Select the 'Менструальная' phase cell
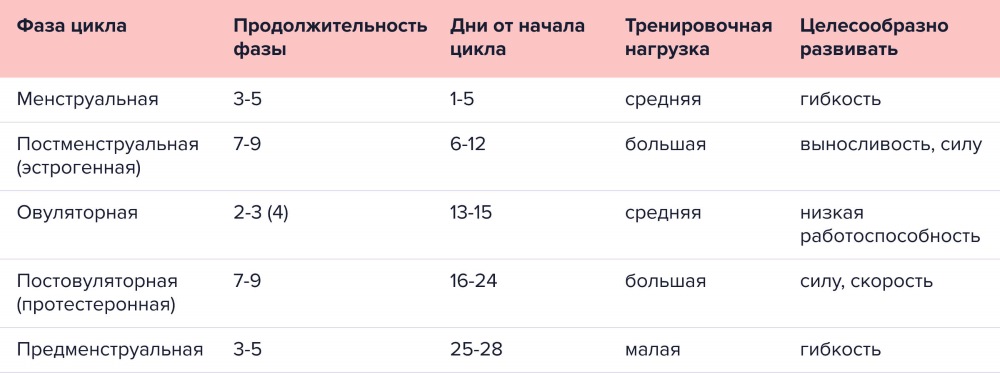The image size is (1000, 373). click(87, 99)
